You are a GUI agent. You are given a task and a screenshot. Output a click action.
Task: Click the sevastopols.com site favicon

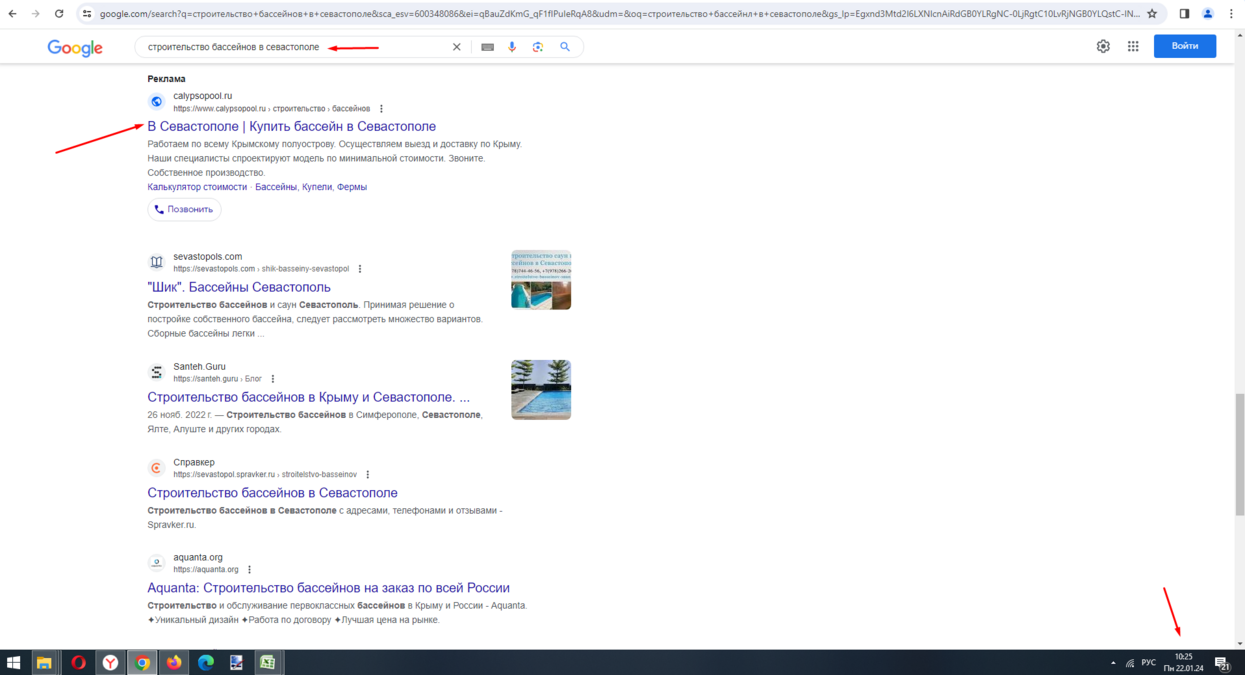click(156, 262)
